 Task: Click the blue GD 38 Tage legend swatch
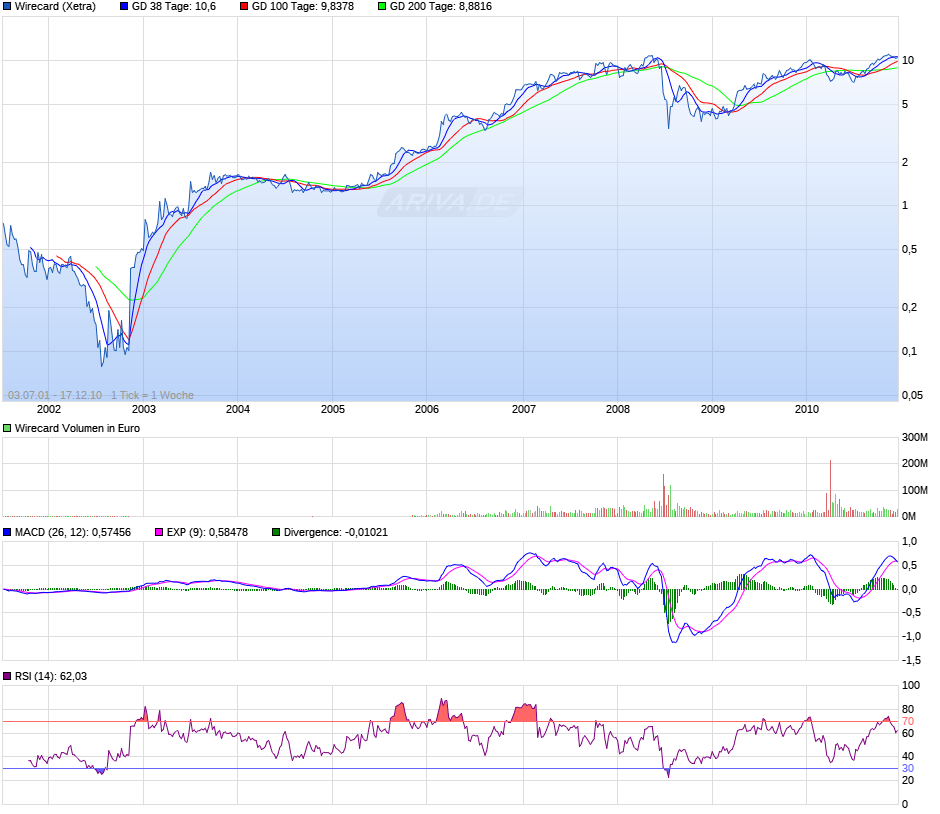[x=124, y=6]
